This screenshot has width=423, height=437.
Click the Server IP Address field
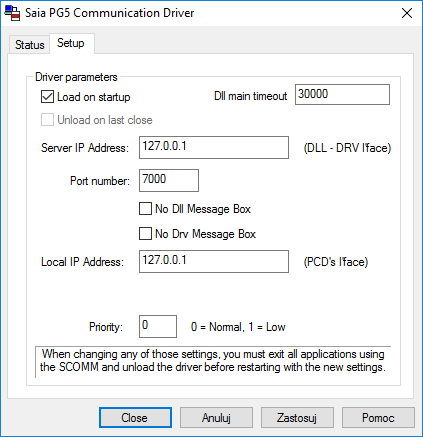click(214, 147)
